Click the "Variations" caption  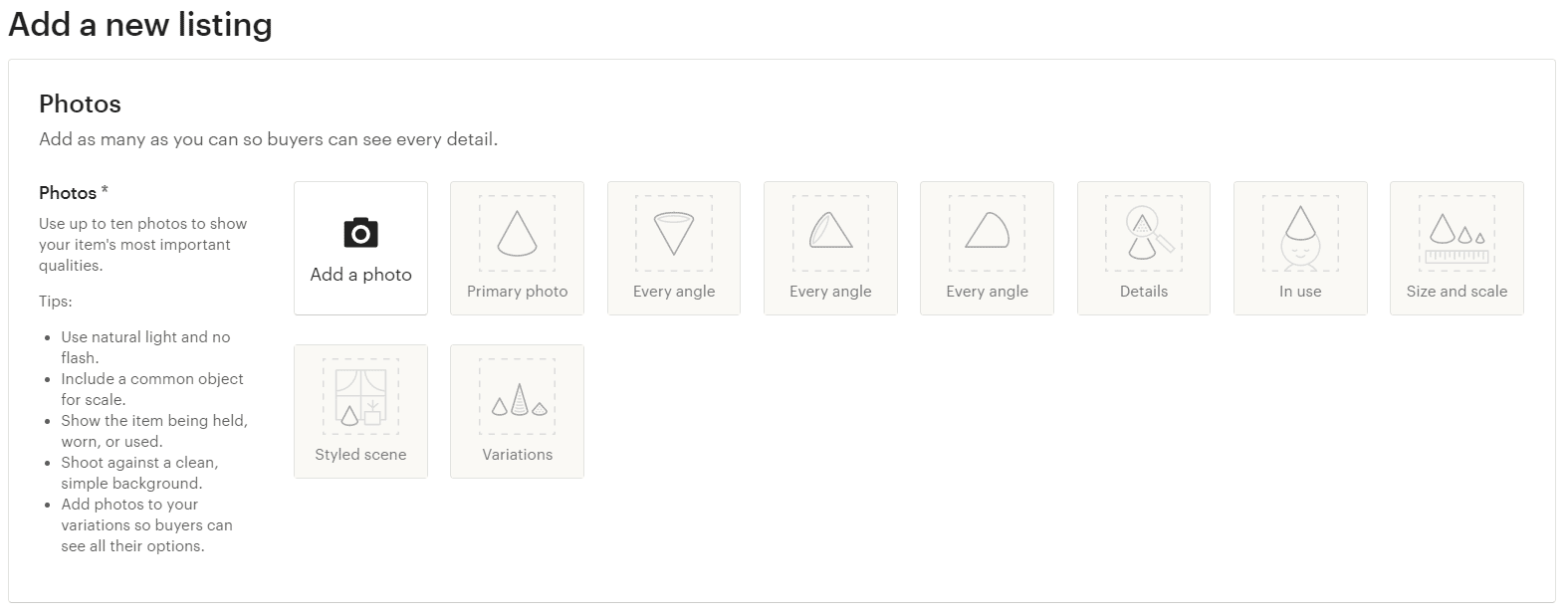pos(517,455)
